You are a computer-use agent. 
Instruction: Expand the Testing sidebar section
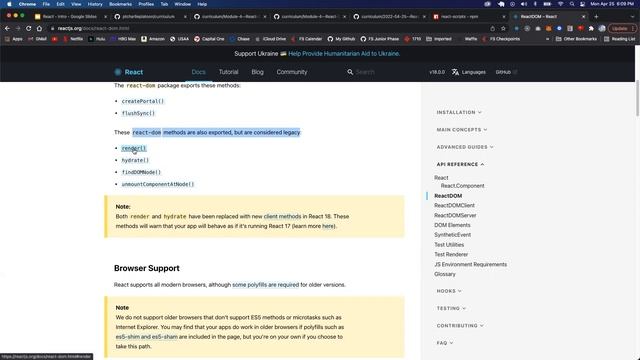pos(451,309)
